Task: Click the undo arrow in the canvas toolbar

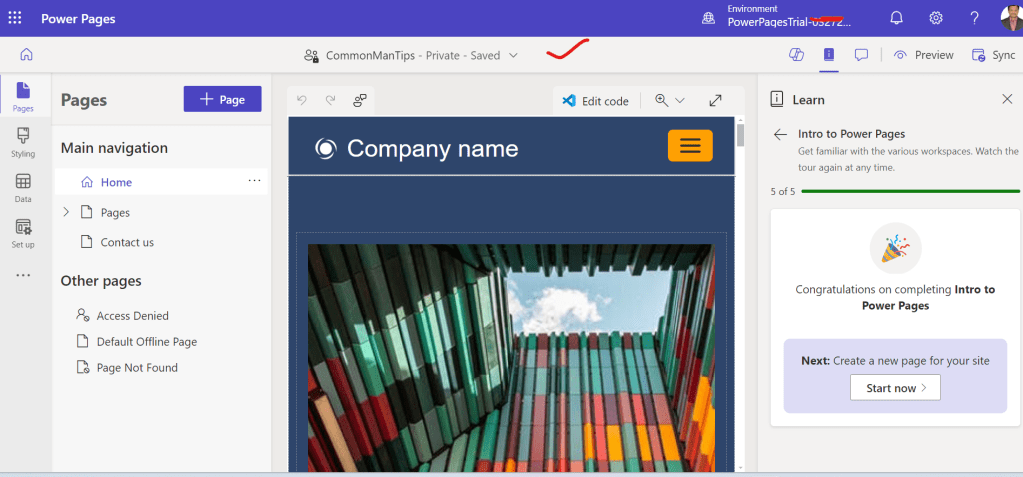Action: pos(303,100)
